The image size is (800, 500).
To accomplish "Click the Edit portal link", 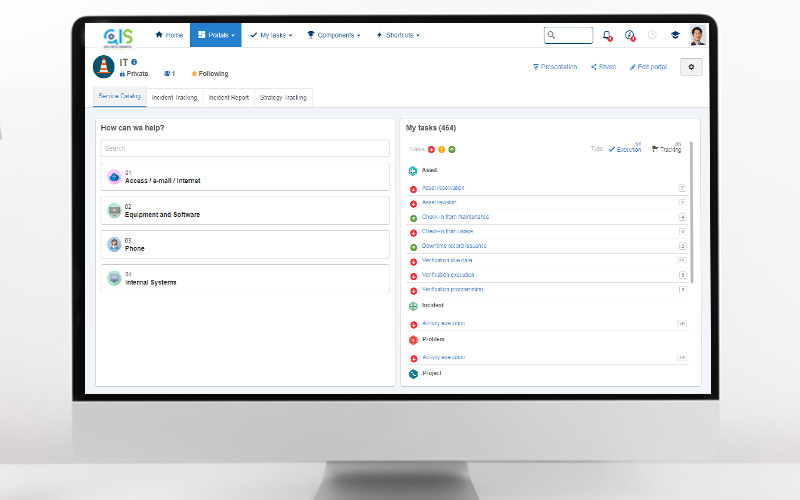I will (x=647, y=67).
